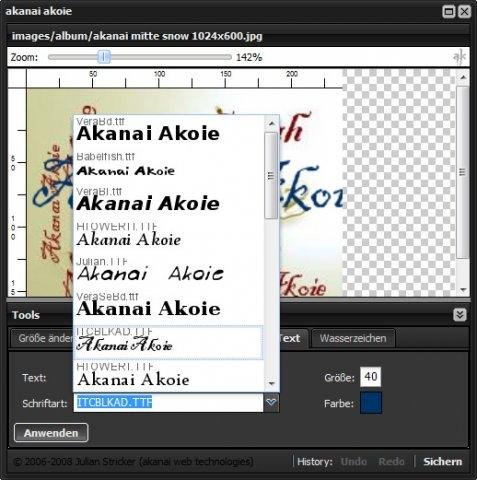The image size is (477, 480).
Task: Click the copyright Julian Stricker footer text
Action: coord(133,462)
